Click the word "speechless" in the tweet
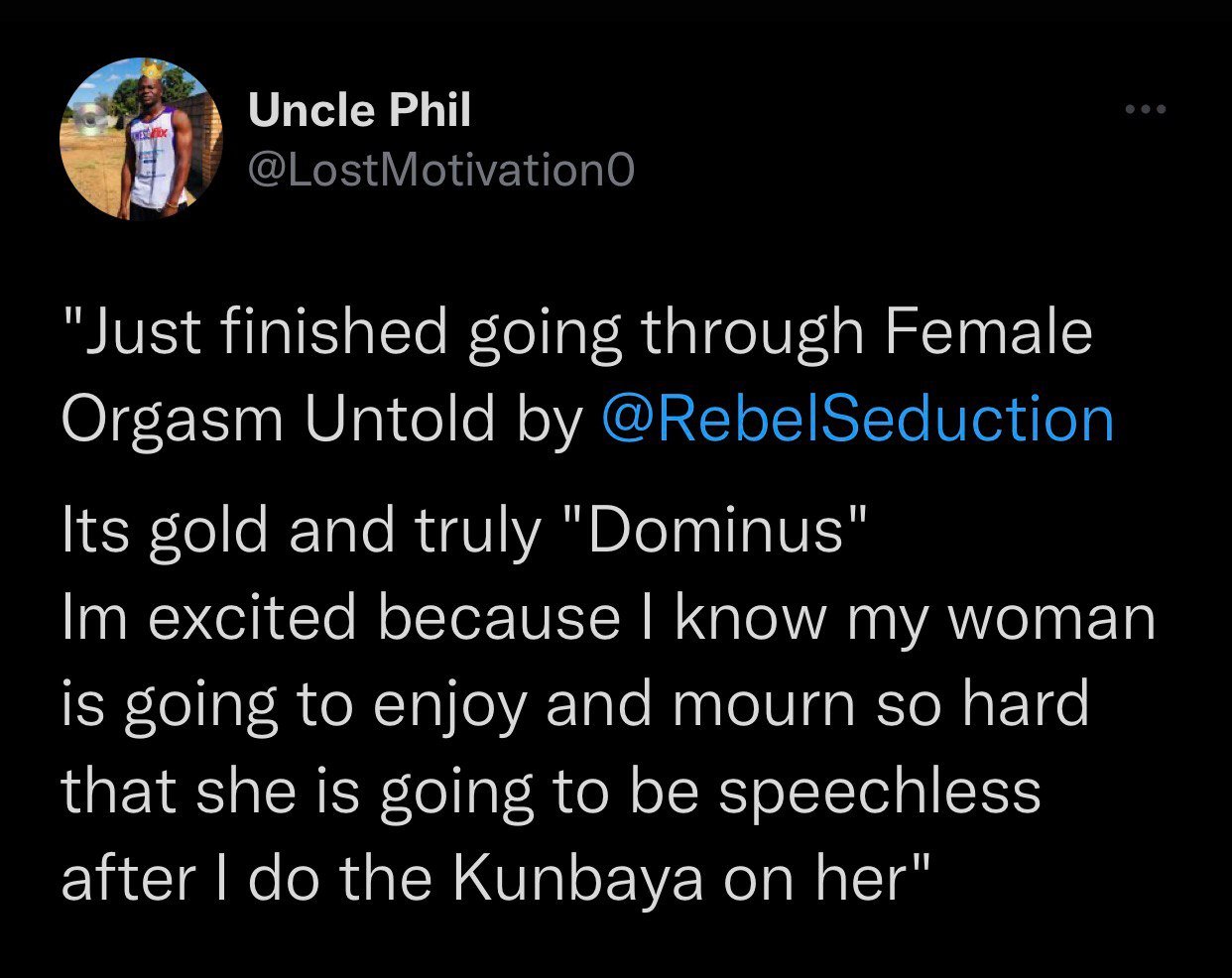The width and height of the screenshot is (1232, 978). tap(879, 793)
